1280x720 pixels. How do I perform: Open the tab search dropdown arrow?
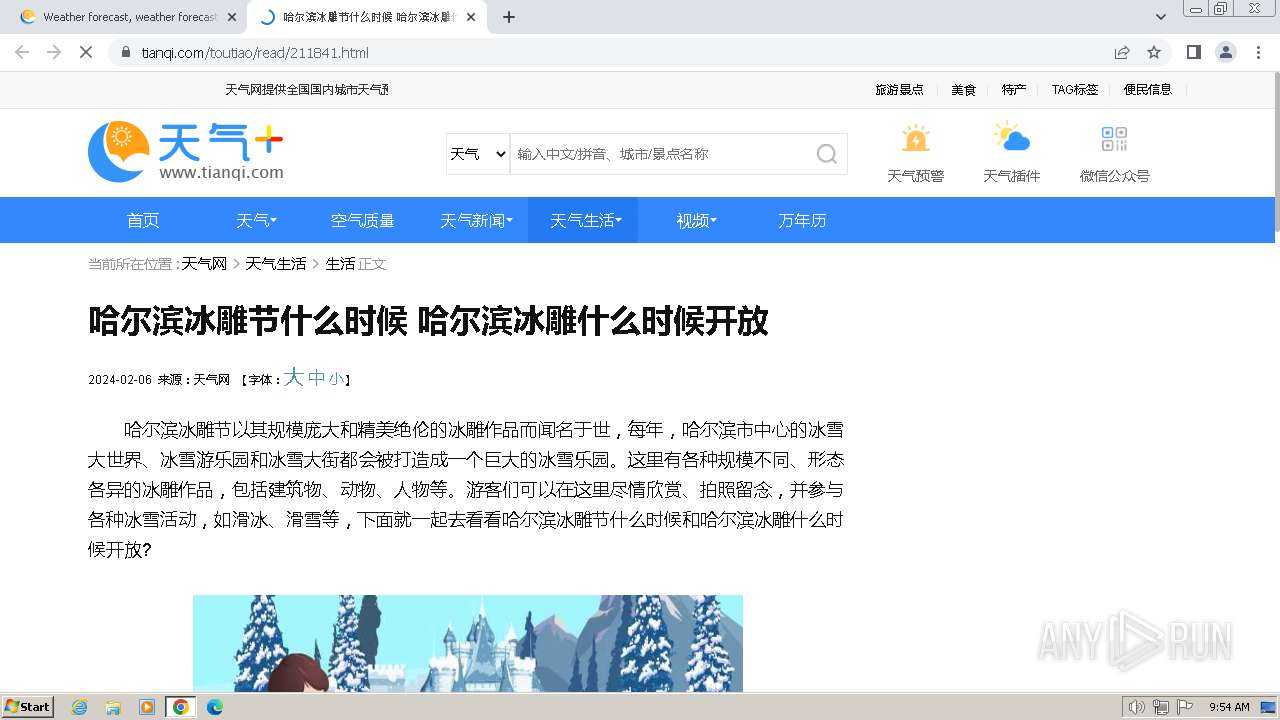(x=1160, y=17)
